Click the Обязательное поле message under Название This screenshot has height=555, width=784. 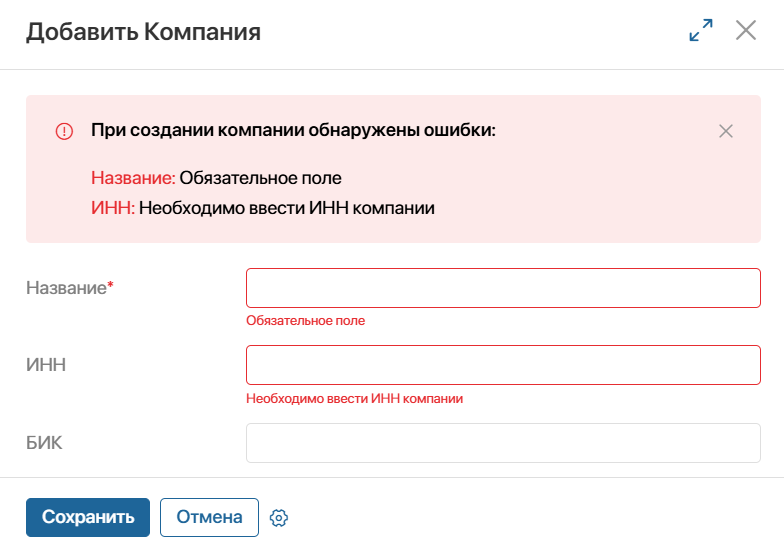[x=306, y=320]
